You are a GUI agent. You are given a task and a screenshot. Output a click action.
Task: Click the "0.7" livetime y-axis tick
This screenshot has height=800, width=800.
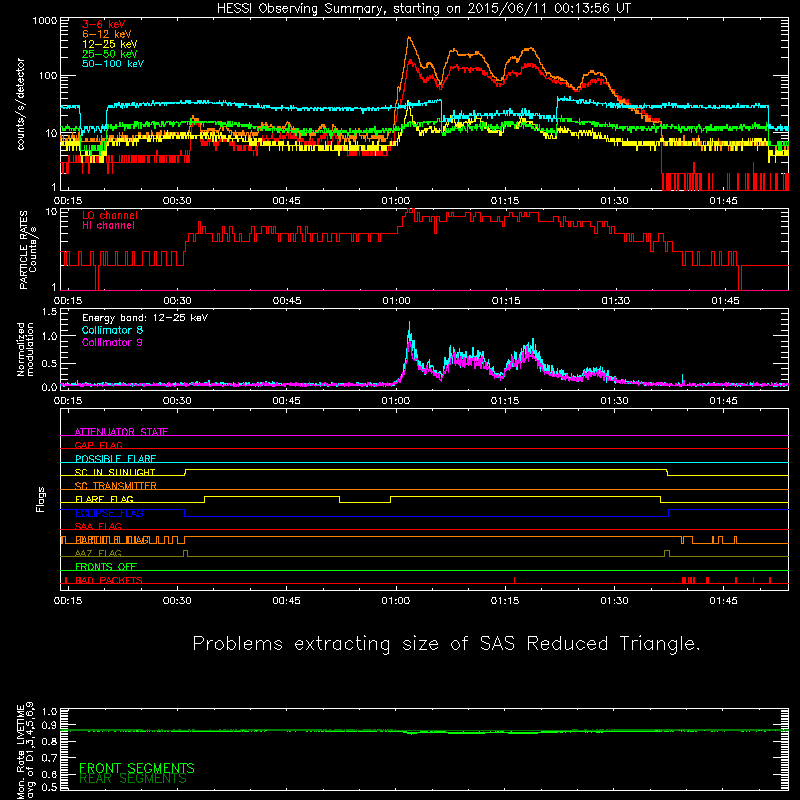click(x=49, y=758)
